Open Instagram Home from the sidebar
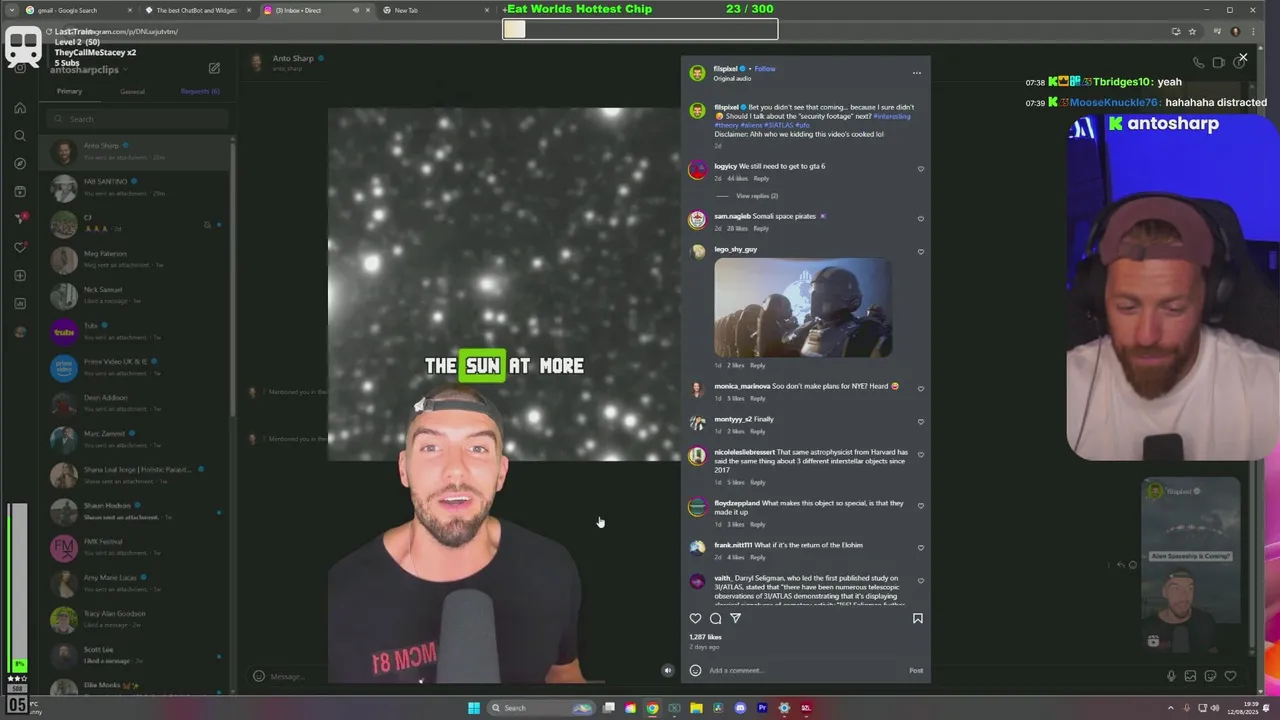 [x=20, y=108]
